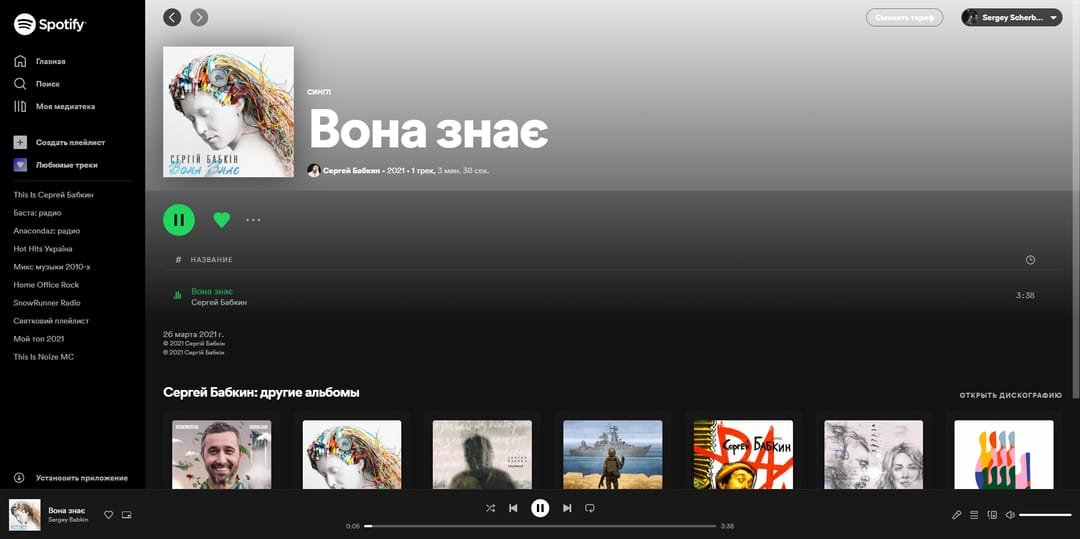Go back with the left arrow button
Image resolution: width=1080 pixels, height=539 pixels.
(172, 17)
